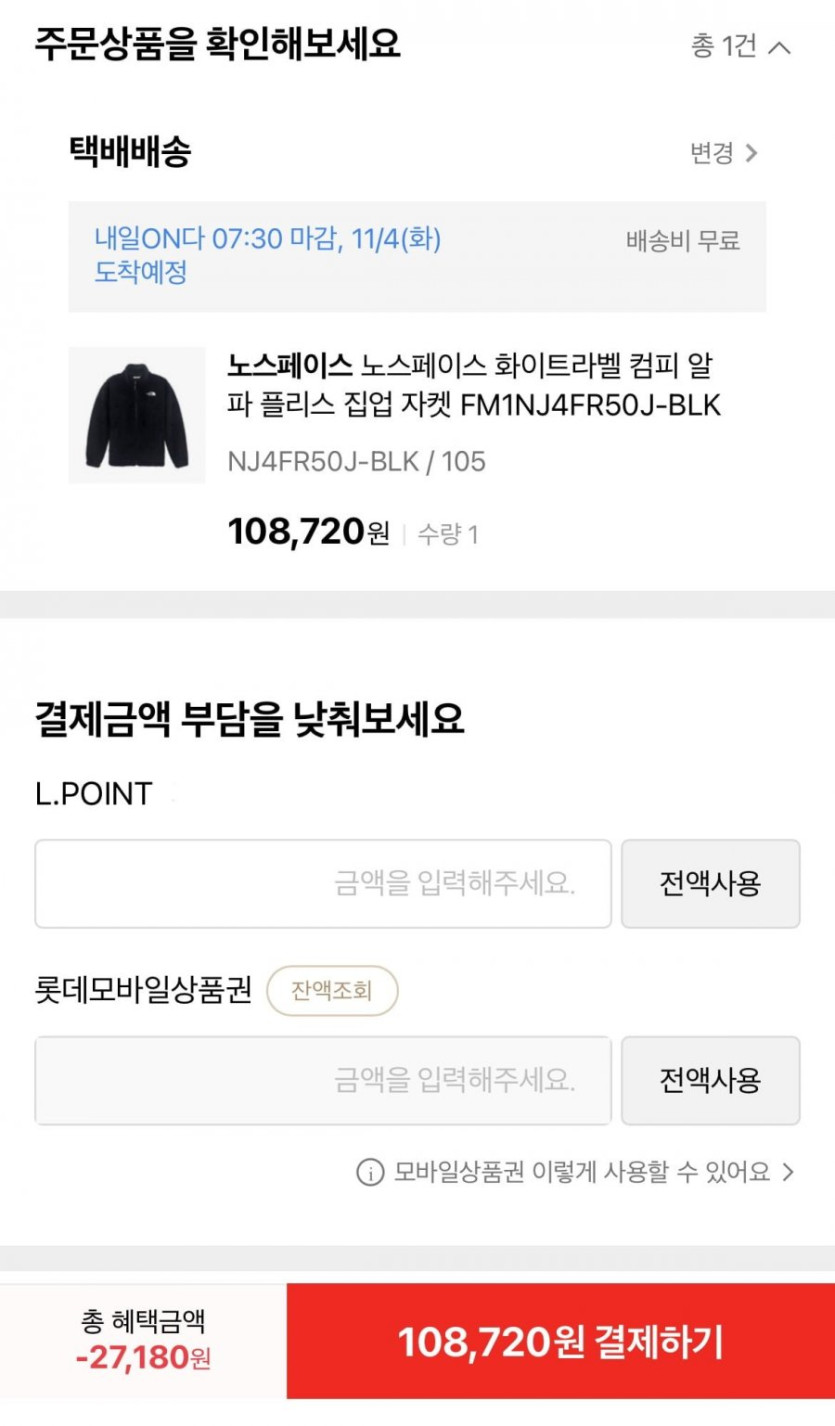The width and height of the screenshot is (835, 1426).
Task: Open 변경 to change delivery method
Action: (711, 153)
